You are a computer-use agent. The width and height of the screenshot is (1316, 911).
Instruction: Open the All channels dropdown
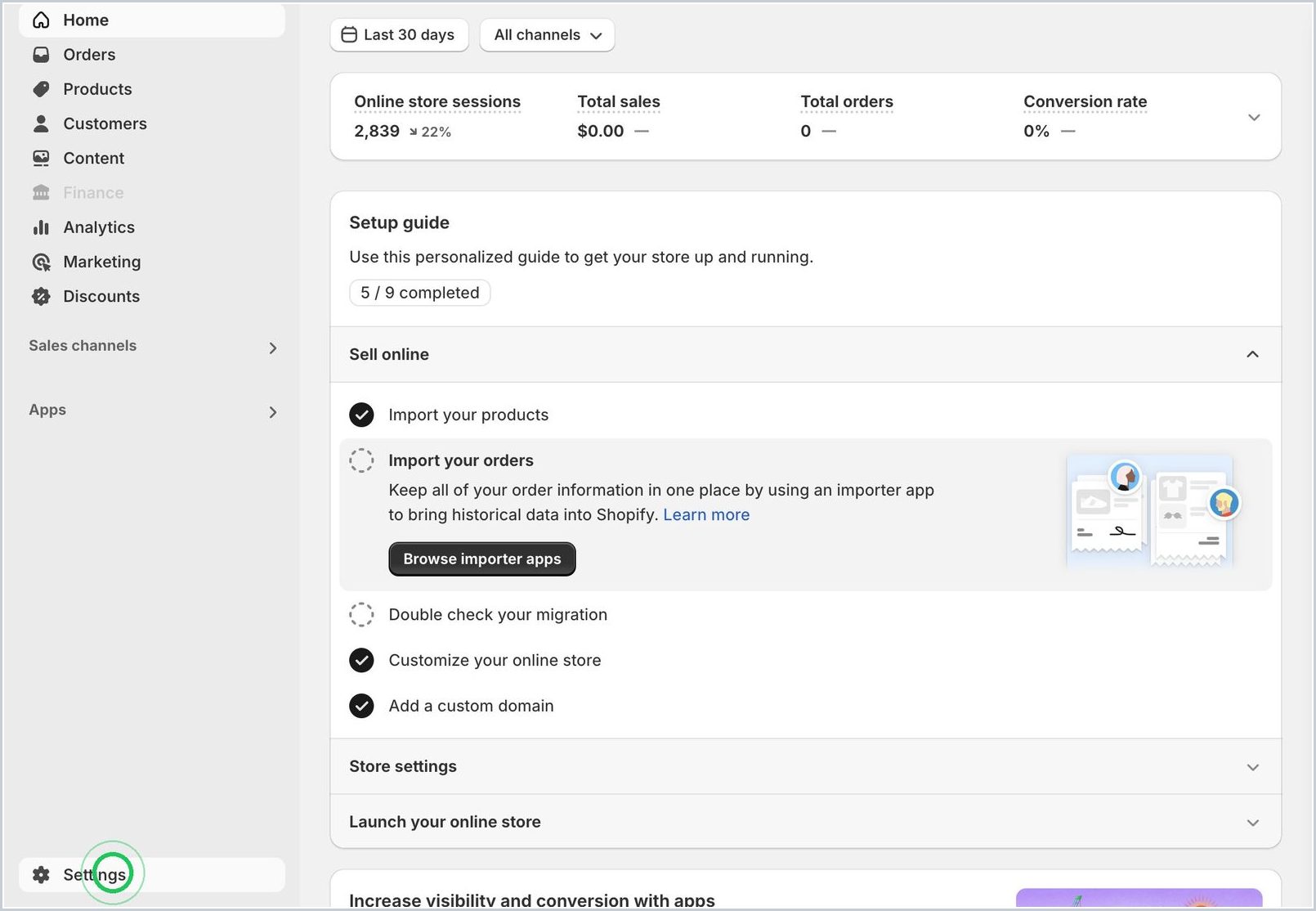tap(547, 35)
